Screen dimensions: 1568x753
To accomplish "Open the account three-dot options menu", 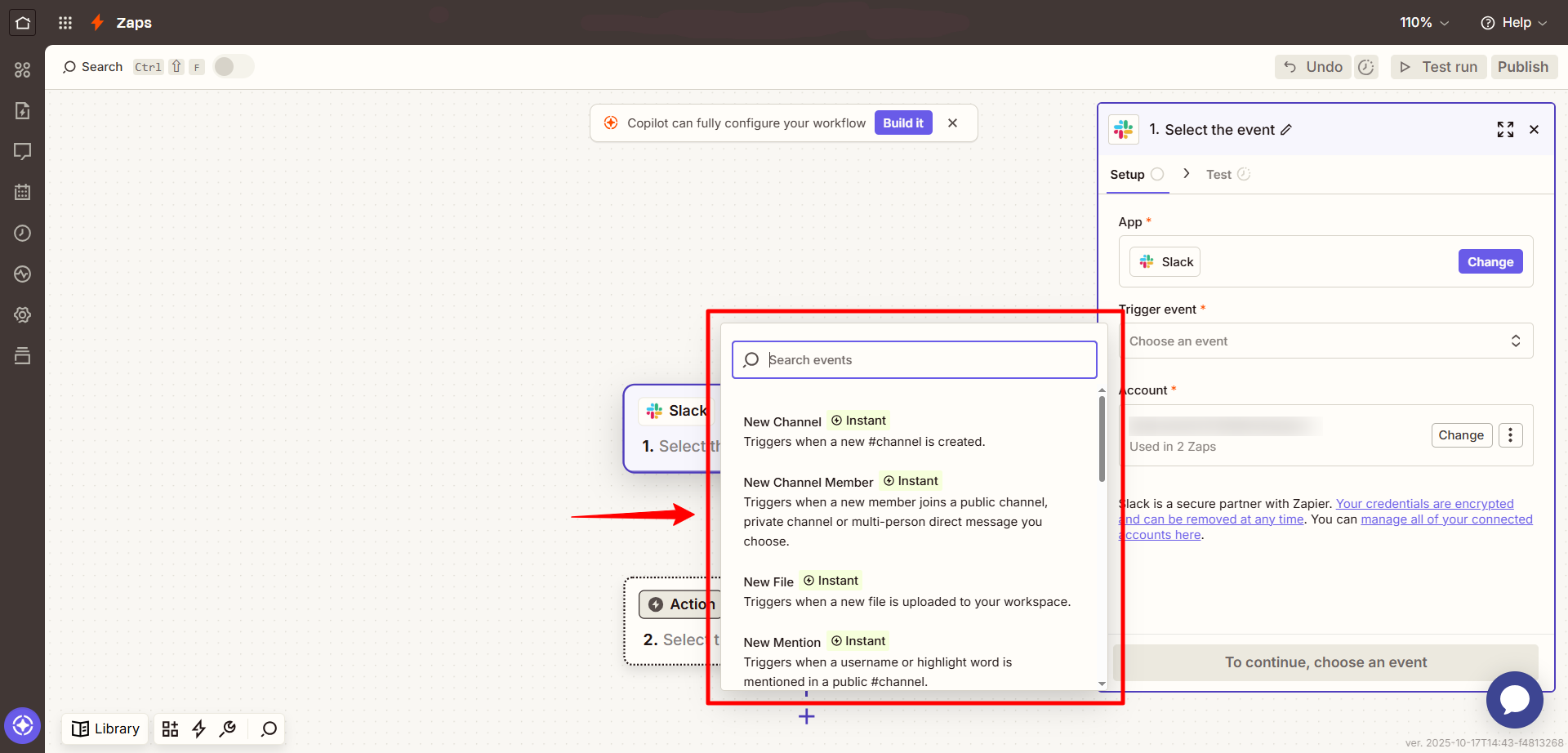I will (x=1510, y=435).
